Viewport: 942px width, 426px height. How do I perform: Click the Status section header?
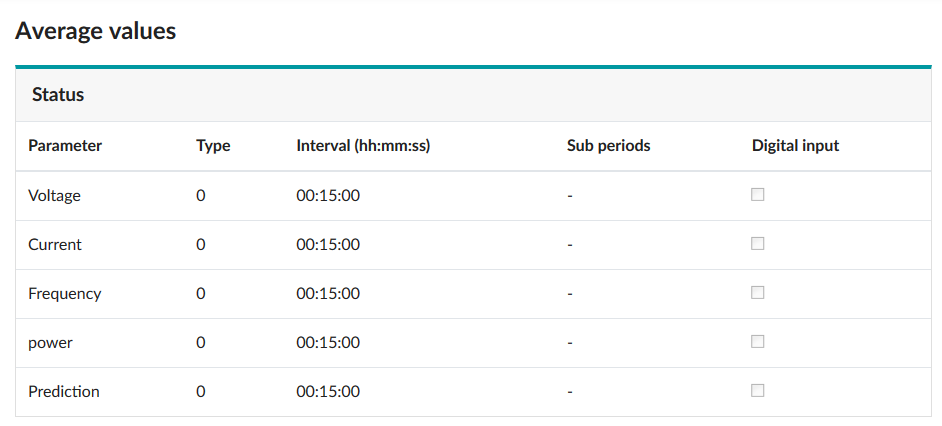point(58,95)
